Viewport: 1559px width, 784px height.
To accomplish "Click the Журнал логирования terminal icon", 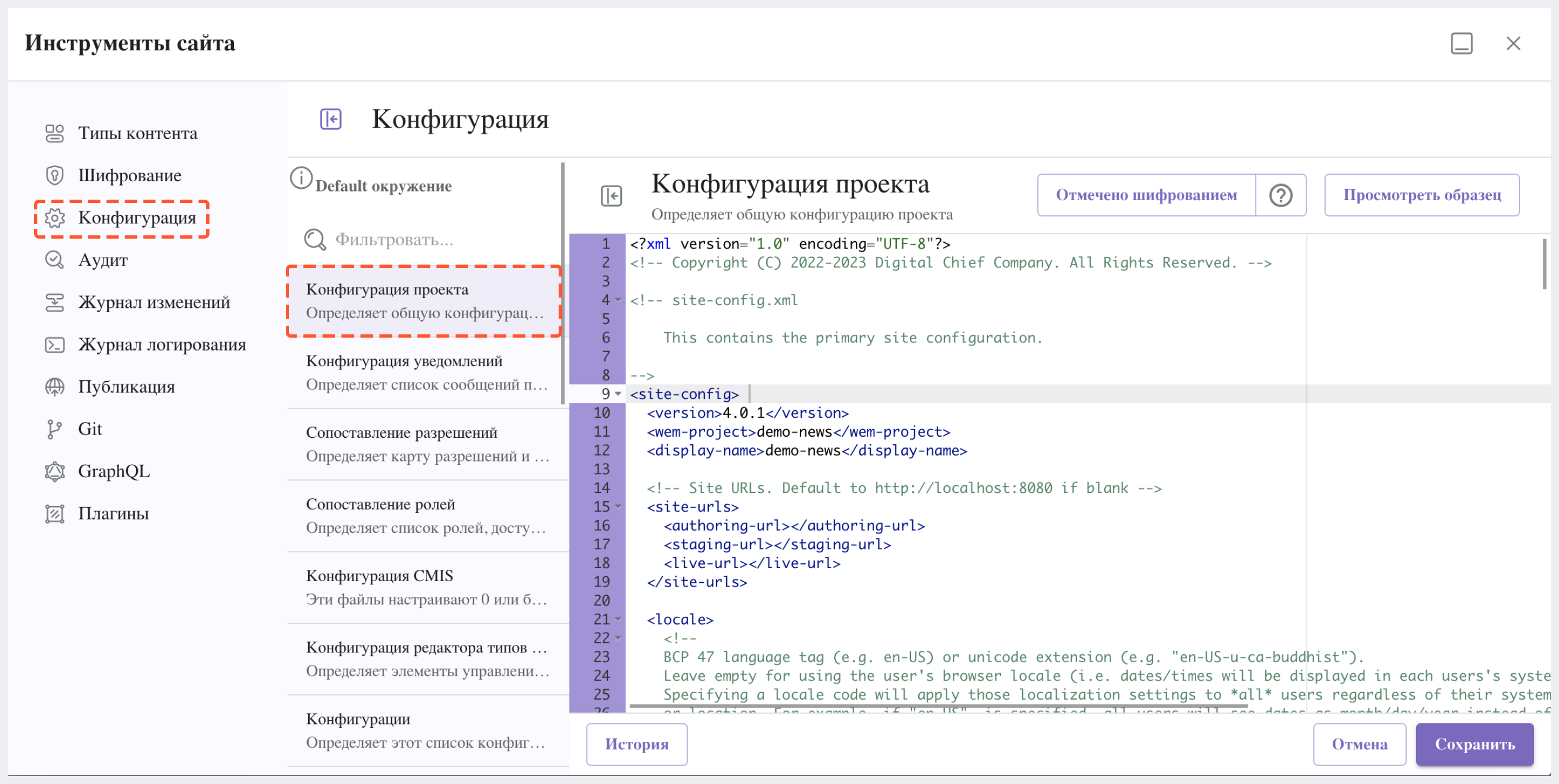I will click(55, 345).
